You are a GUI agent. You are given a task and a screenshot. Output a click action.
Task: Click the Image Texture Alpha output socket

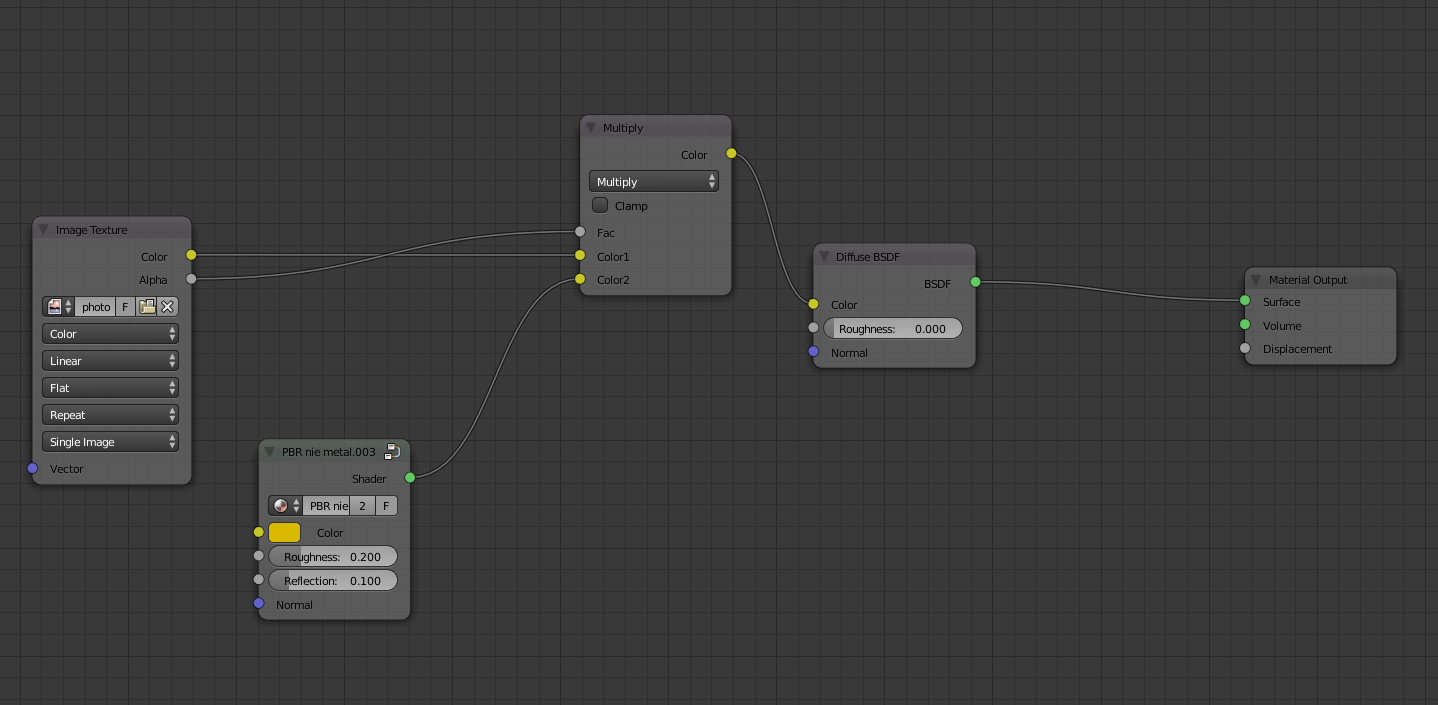[191, 279]
